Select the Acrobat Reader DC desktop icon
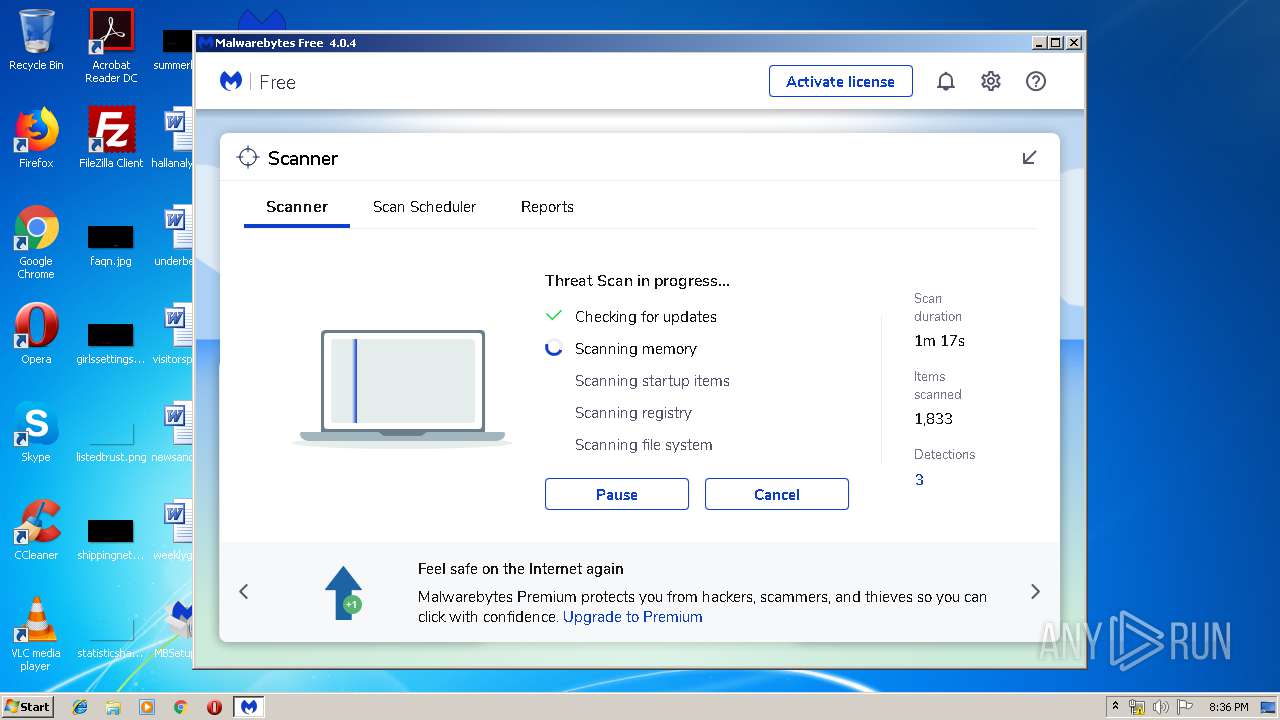 point(111,45)
